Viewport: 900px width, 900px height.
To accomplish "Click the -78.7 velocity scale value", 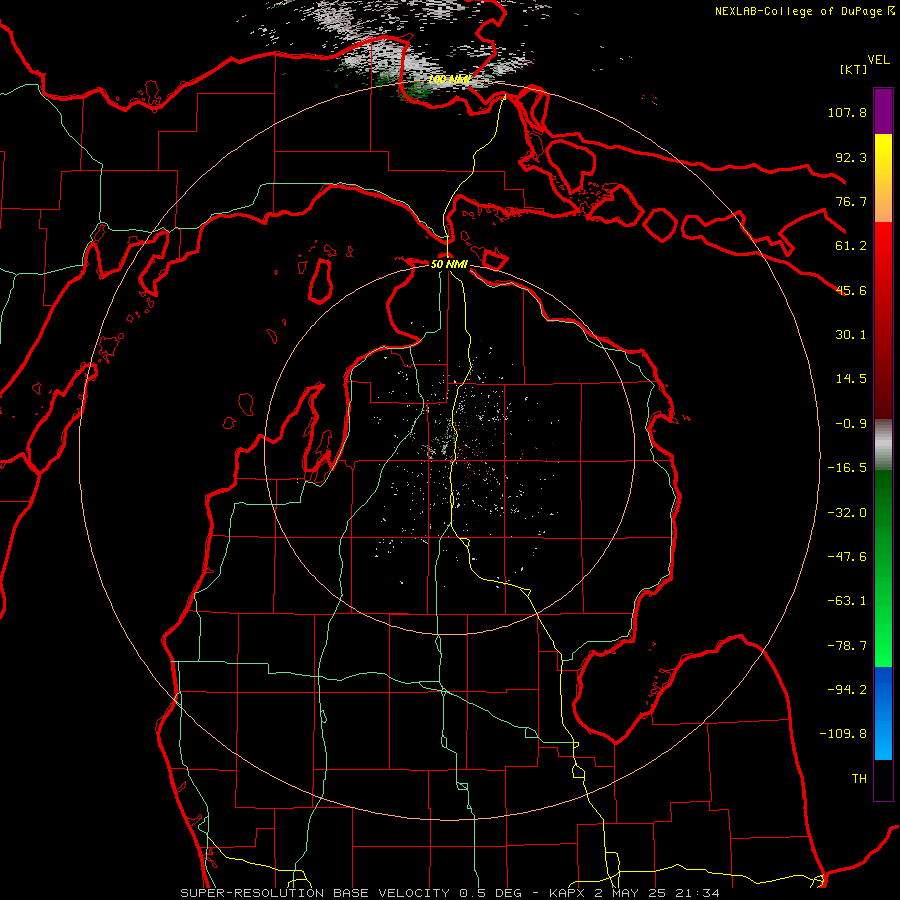I will [847, 646].
